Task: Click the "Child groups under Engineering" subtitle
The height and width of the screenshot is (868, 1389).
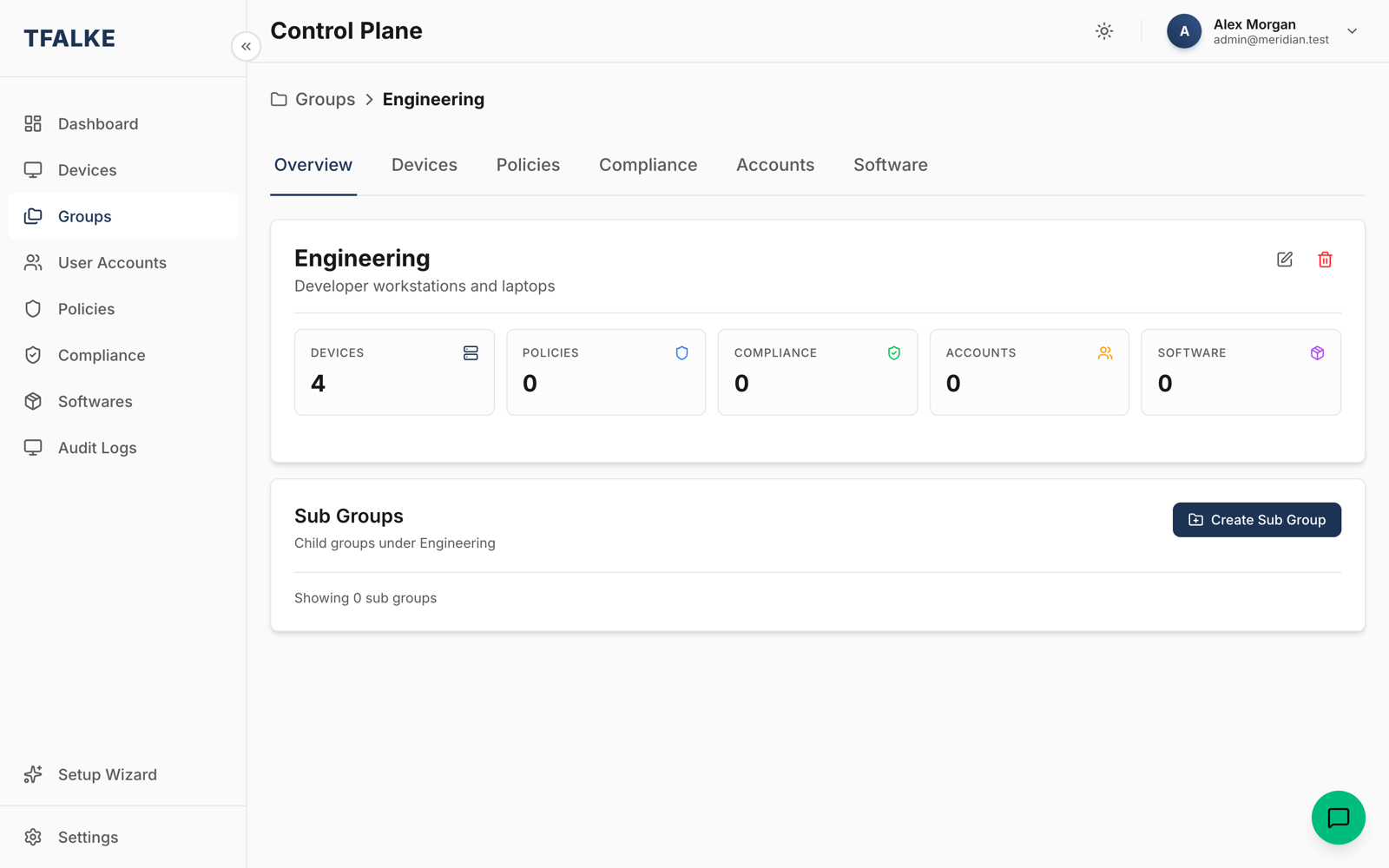Action: point(395,543)
